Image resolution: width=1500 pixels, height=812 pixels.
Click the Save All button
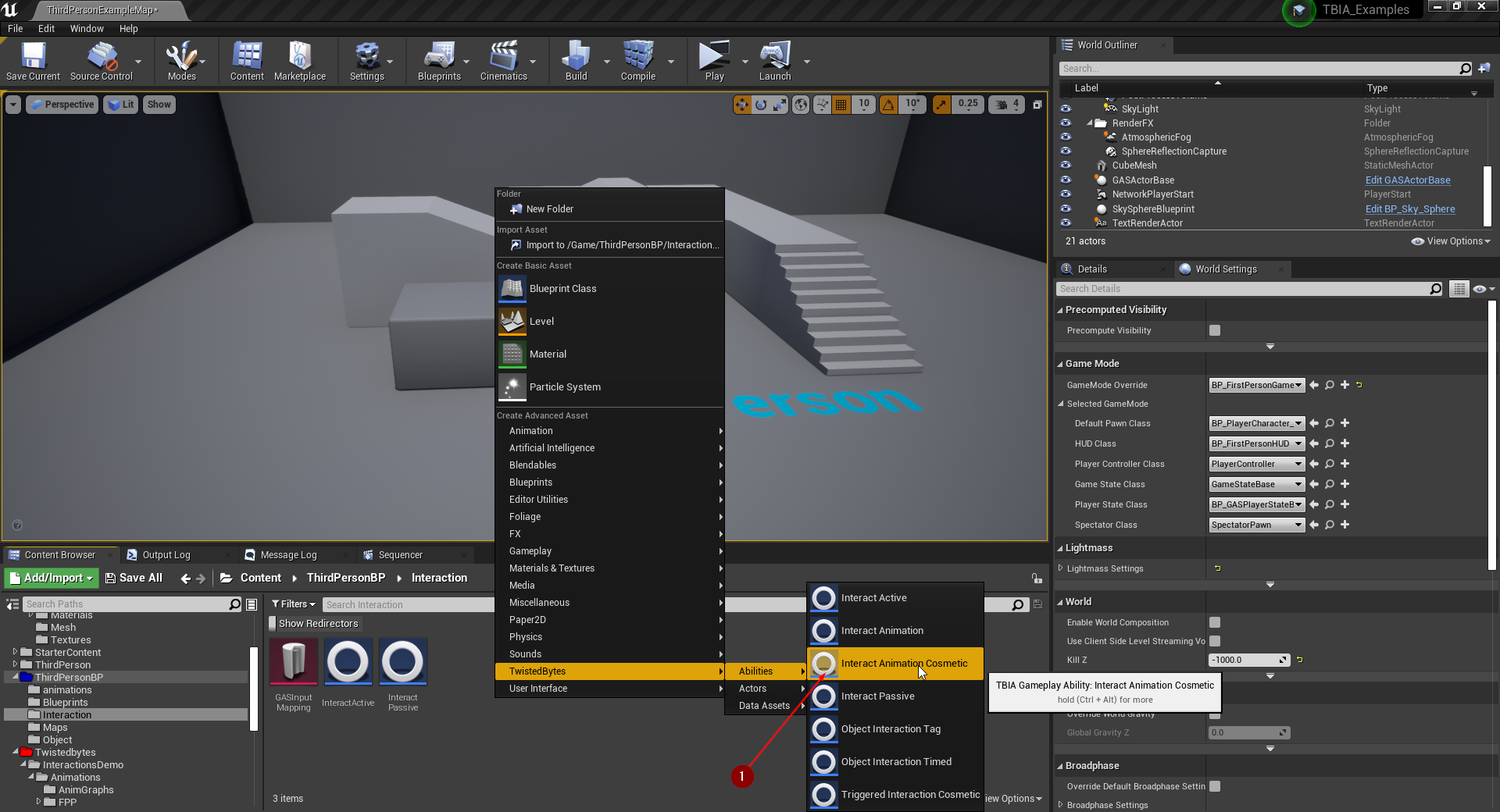(134, 578)
